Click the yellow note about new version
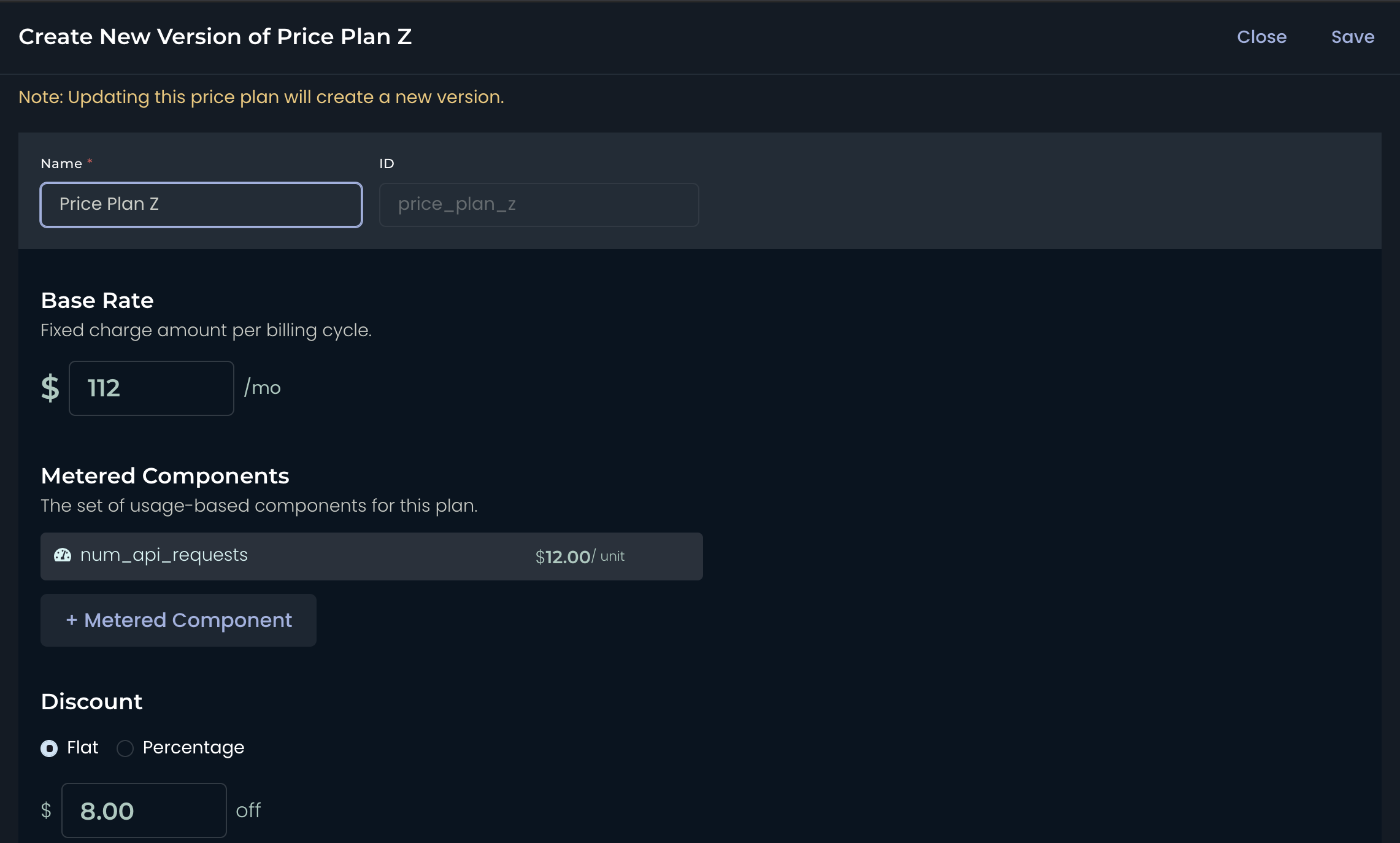 coord(261,98)
